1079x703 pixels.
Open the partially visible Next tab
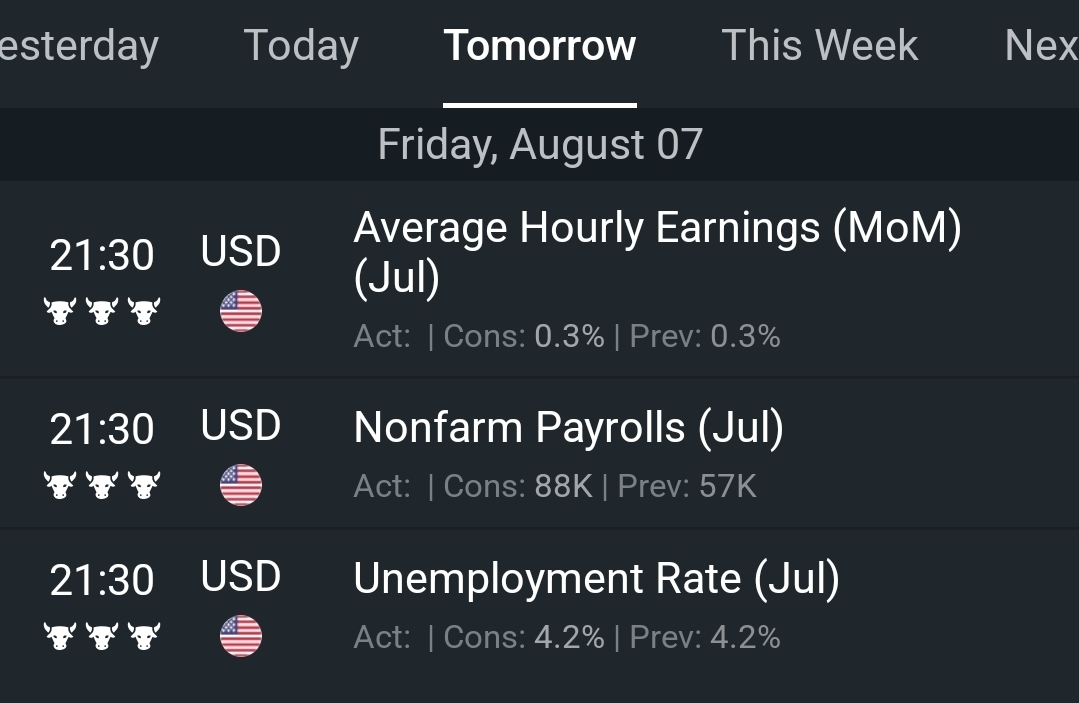click(1042, 45)
